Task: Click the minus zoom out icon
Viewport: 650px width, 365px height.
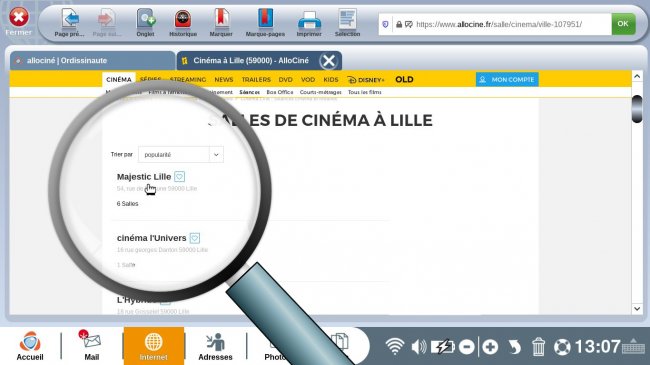Action: point(467,347)
